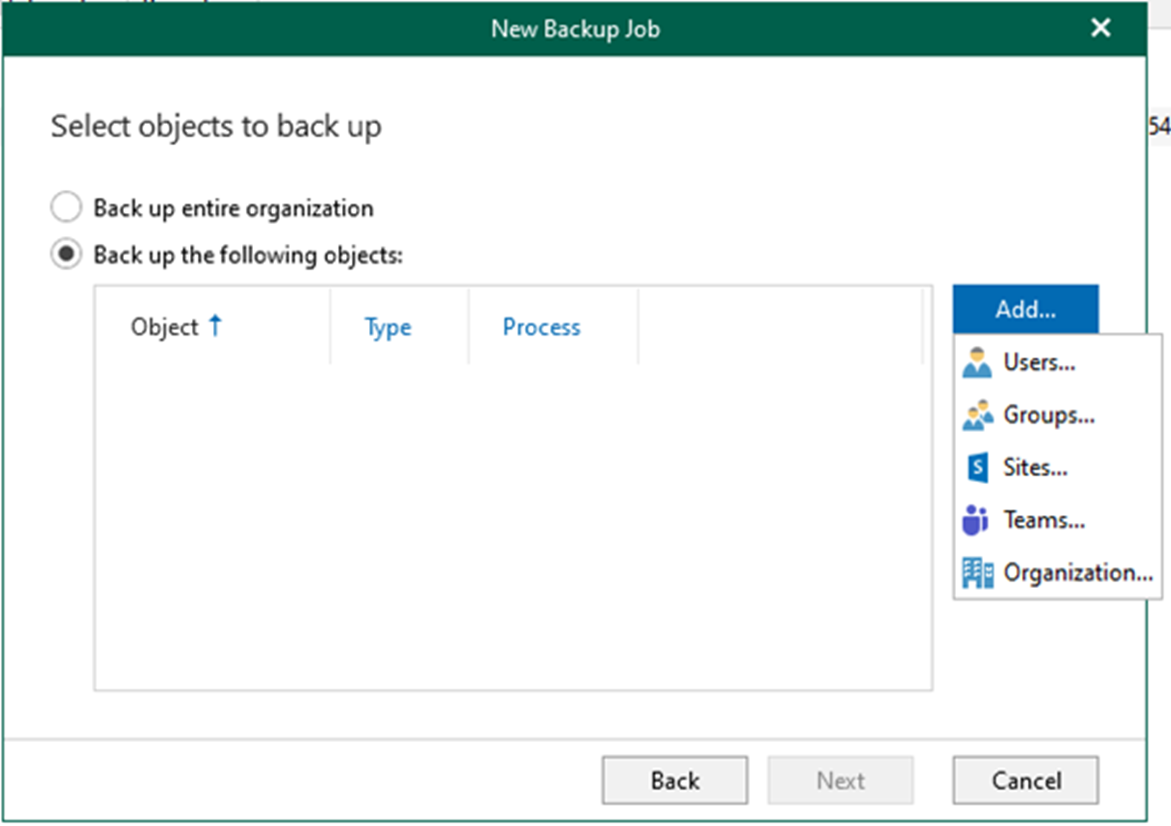Choose Groups... from the Add menu
The width and height of the screenshot is (1171, 826).
click(x=1057, y=415)
